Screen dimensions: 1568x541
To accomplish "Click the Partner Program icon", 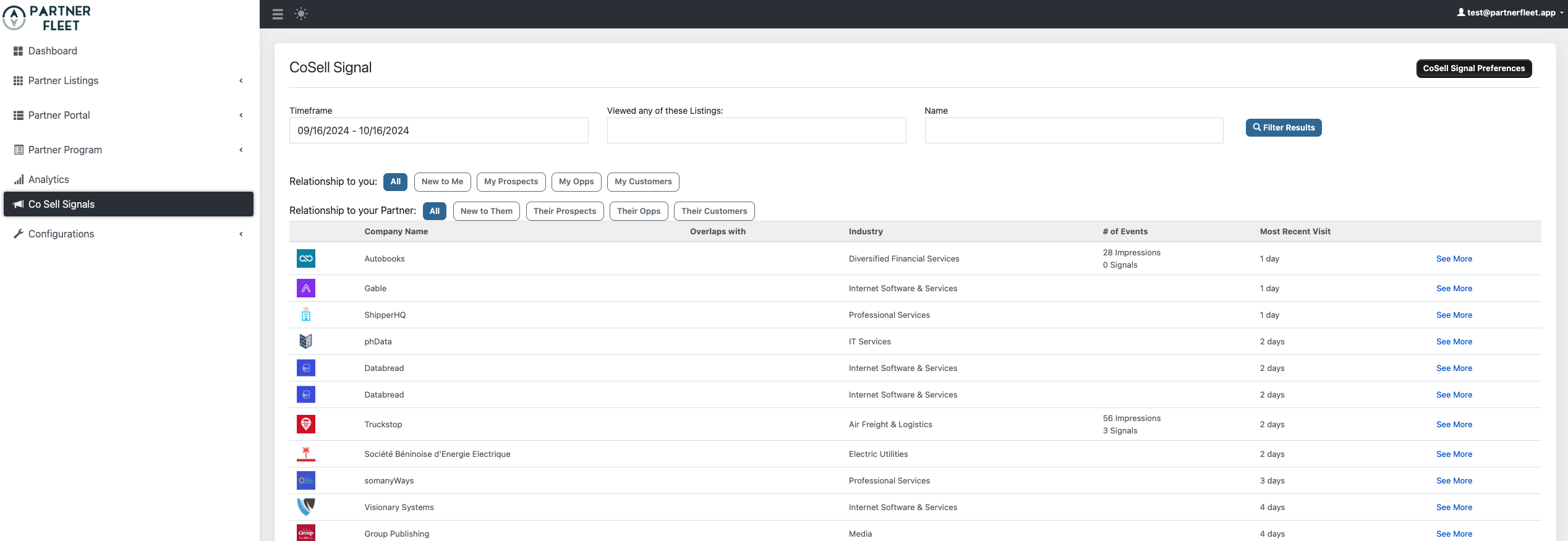I will pyautogui.click(x=19, y=150).
